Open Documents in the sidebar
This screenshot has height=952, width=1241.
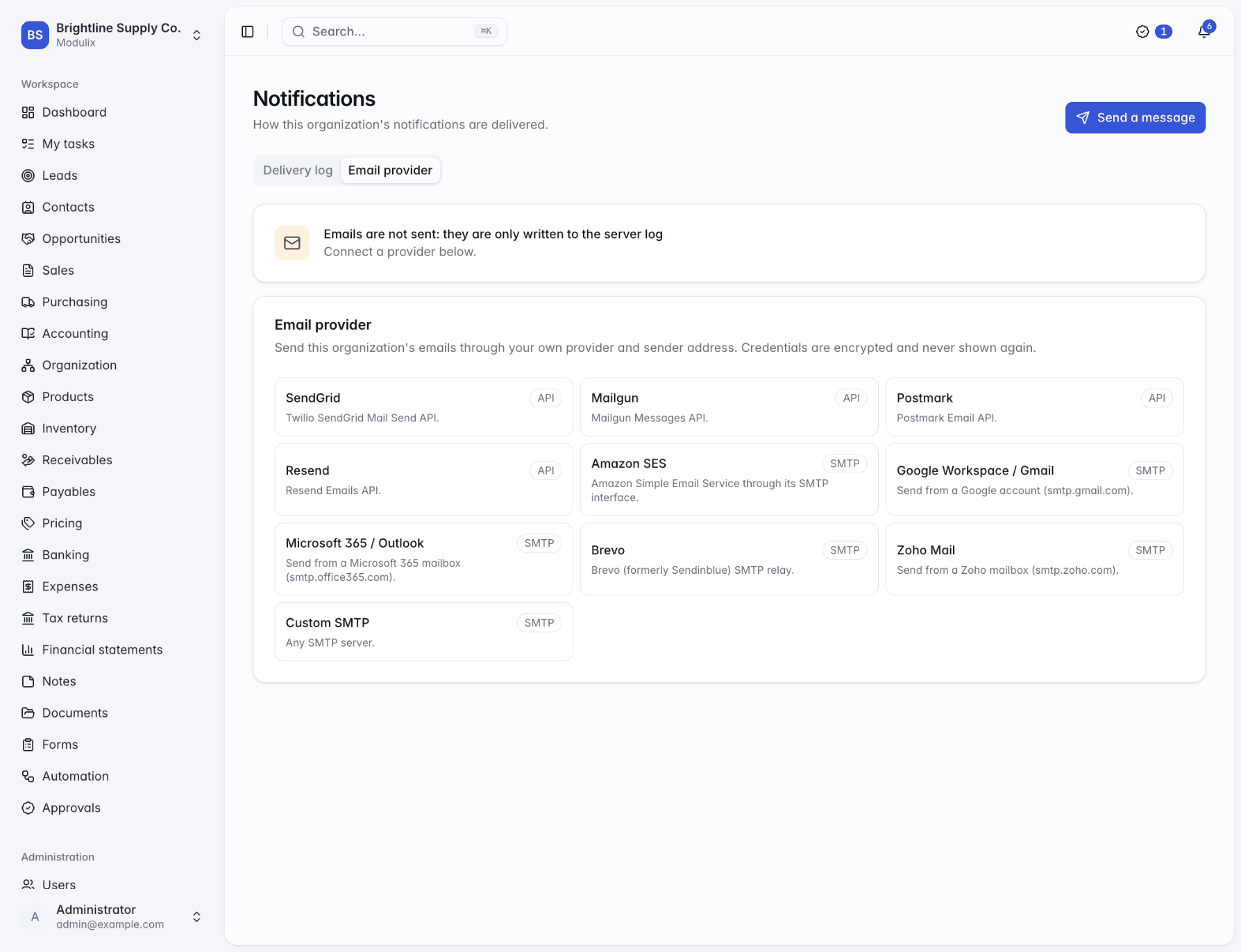tap(112, 713)
